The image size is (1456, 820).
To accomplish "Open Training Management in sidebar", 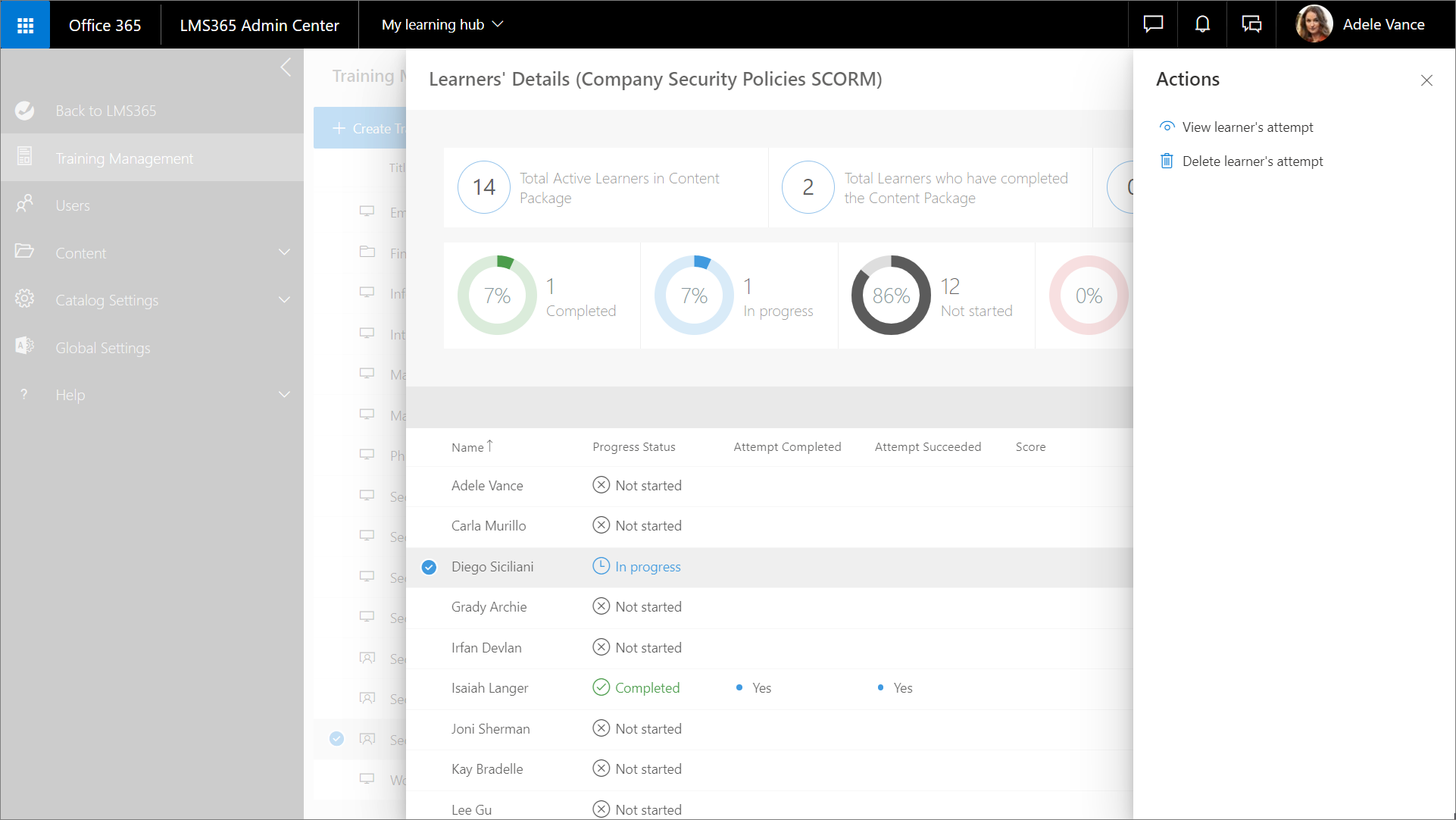I will [124, 158].
